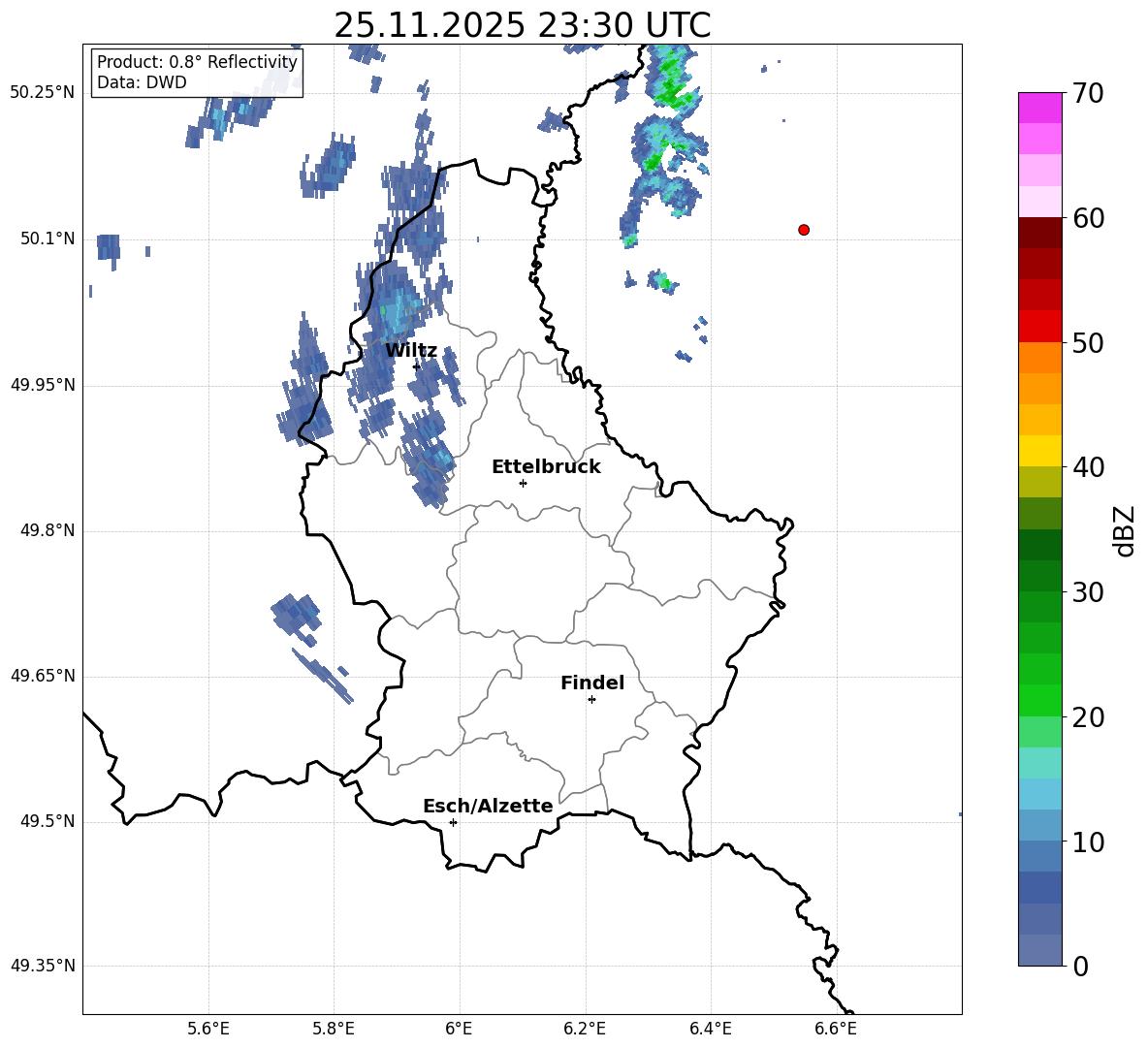This screenshot has width=1148, height=1048.
Task: Click the 70 value on the colorbar
Action: 1088,93
